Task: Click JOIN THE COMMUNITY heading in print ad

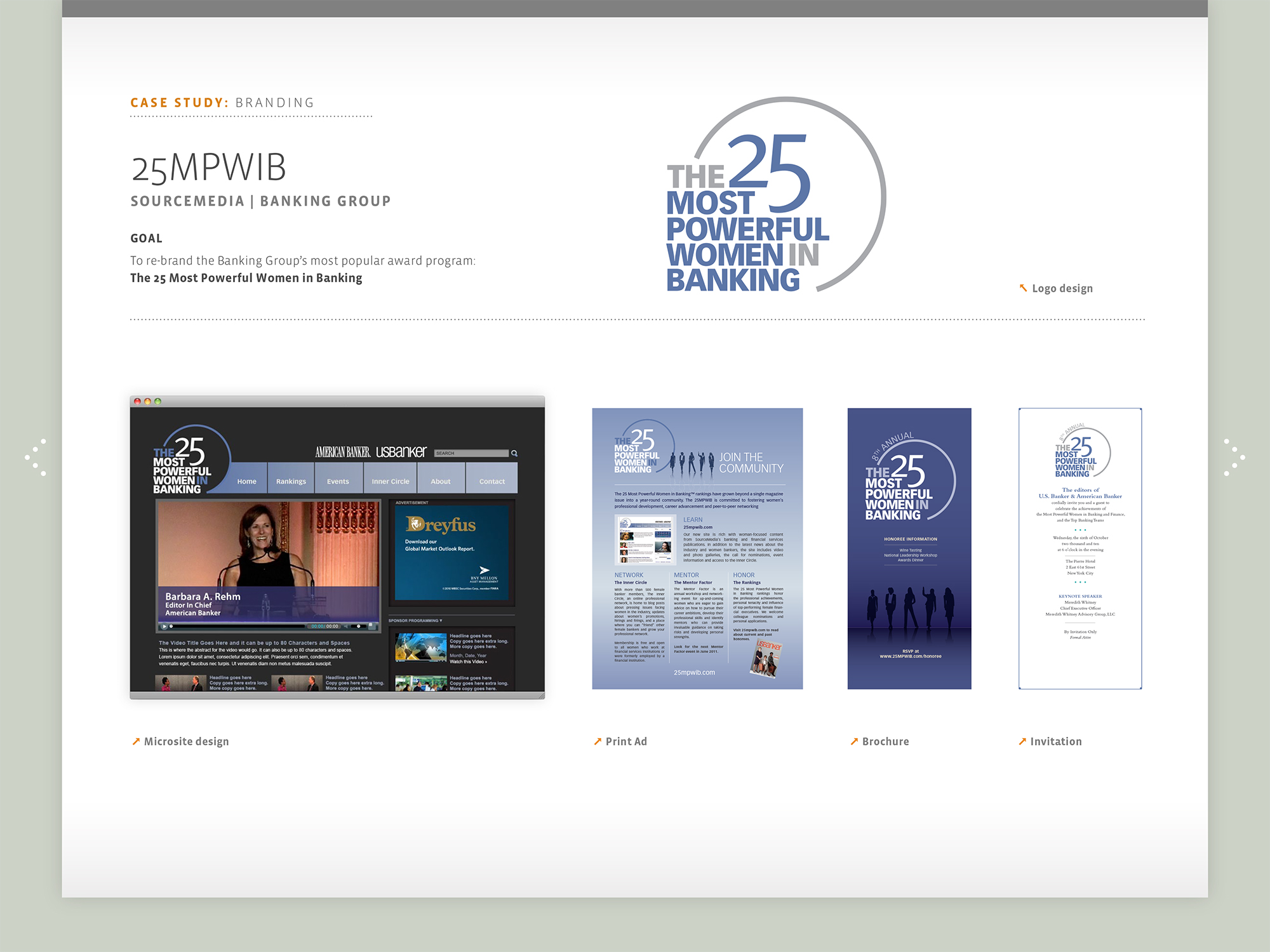Action: tap(751, 463)
